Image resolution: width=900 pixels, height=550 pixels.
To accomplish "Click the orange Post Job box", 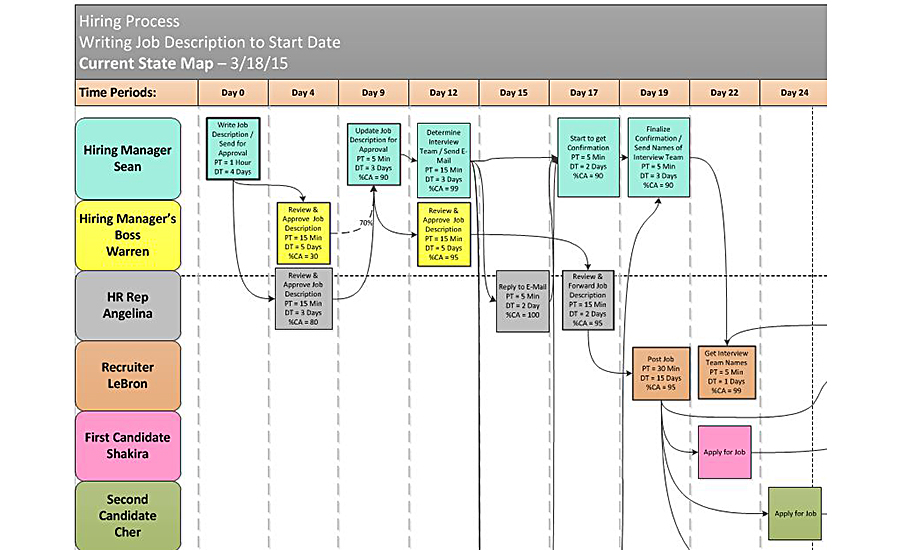I will [x=661, y=373].
